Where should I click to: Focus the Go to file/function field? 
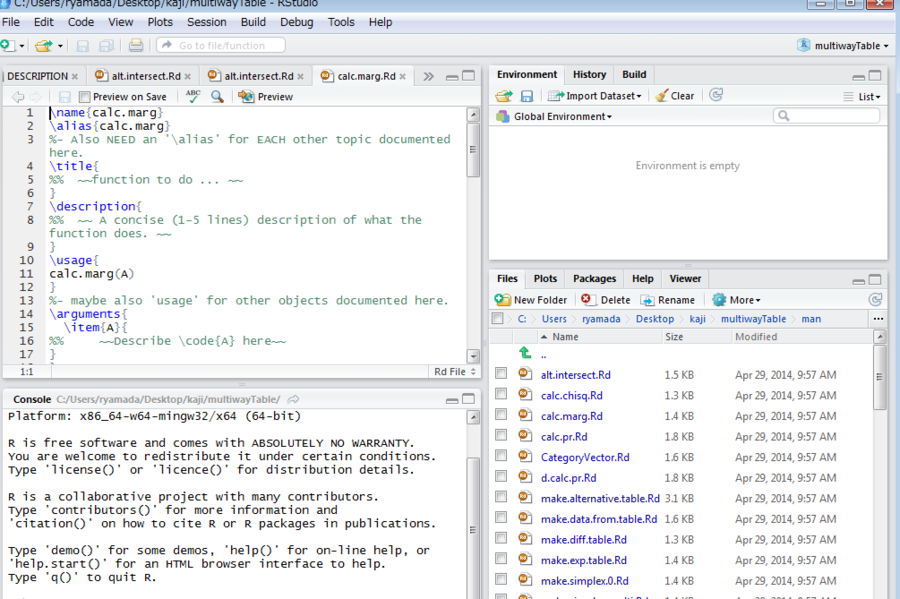tap(221, 45)
